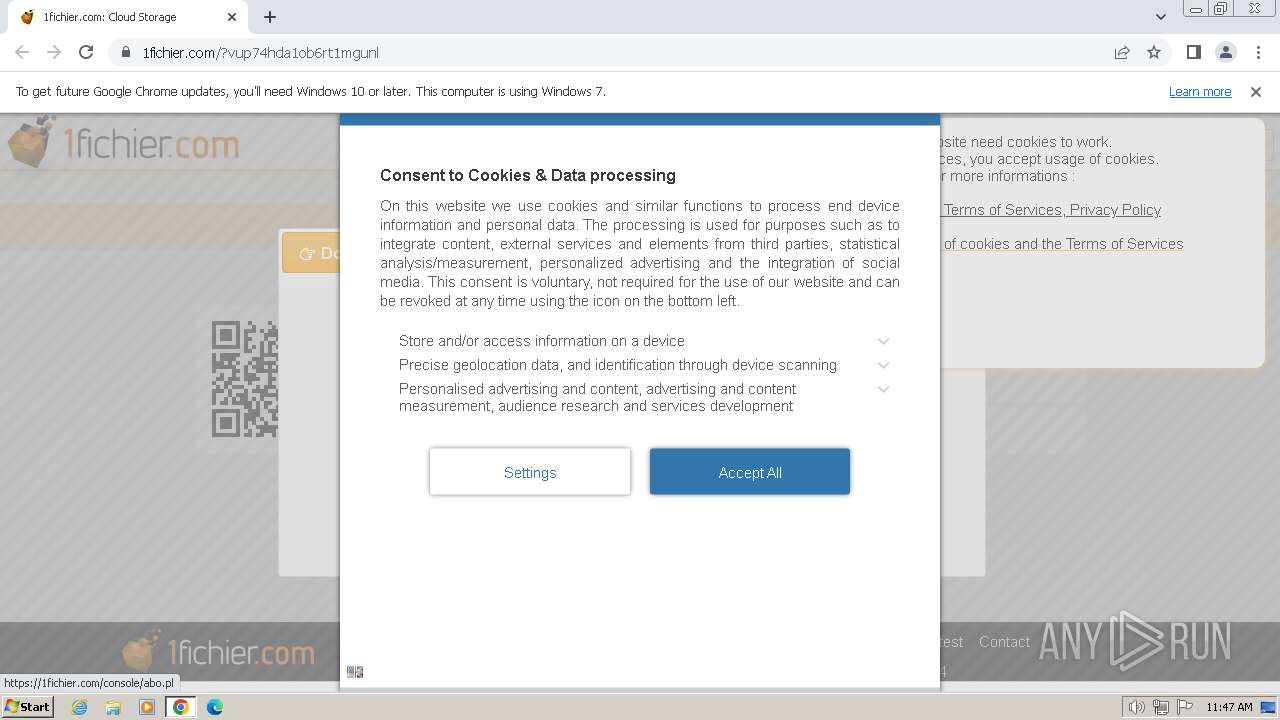This screenshot has height=720, width=1280.
Task: Open Chrome three-dot menu
Action: (x=1257, y=52)
